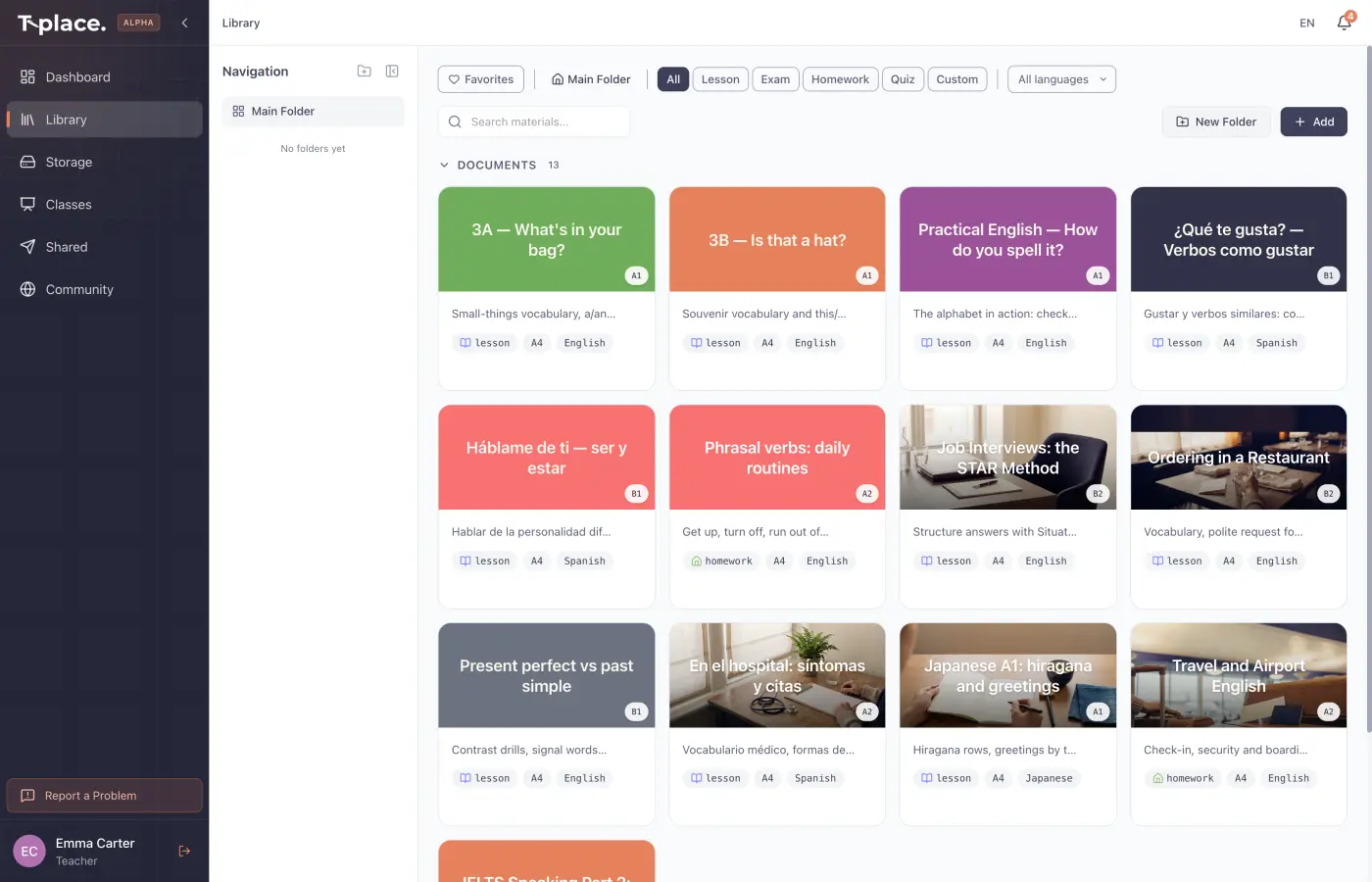Open the All languages dropdown
Viewport: 1372px width, 882px height.
[x=1061, y=79]
